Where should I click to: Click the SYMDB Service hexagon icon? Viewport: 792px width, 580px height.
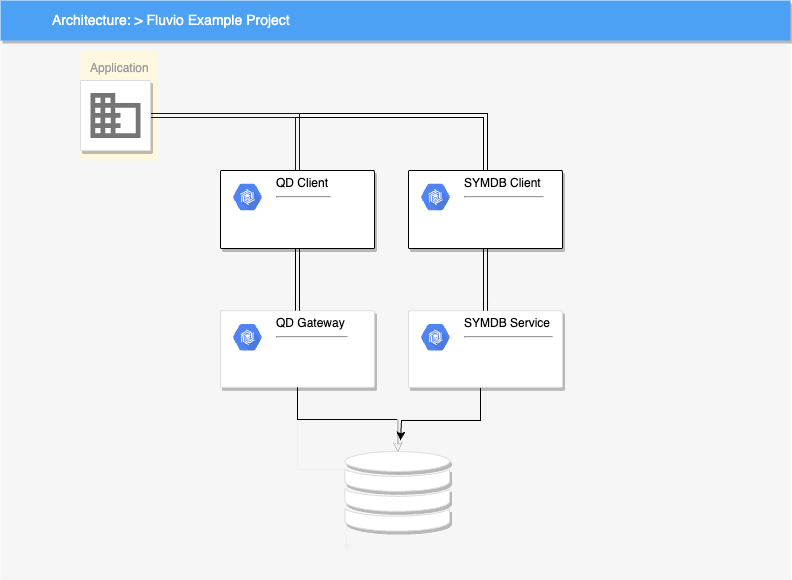[x=435, y=337]
